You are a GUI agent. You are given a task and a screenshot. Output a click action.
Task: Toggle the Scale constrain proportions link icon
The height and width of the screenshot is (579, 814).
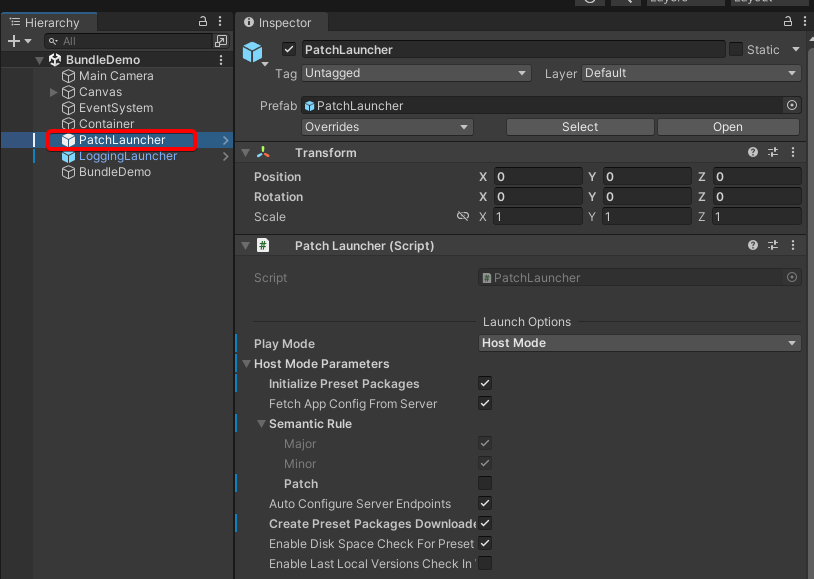coord(462,217)
